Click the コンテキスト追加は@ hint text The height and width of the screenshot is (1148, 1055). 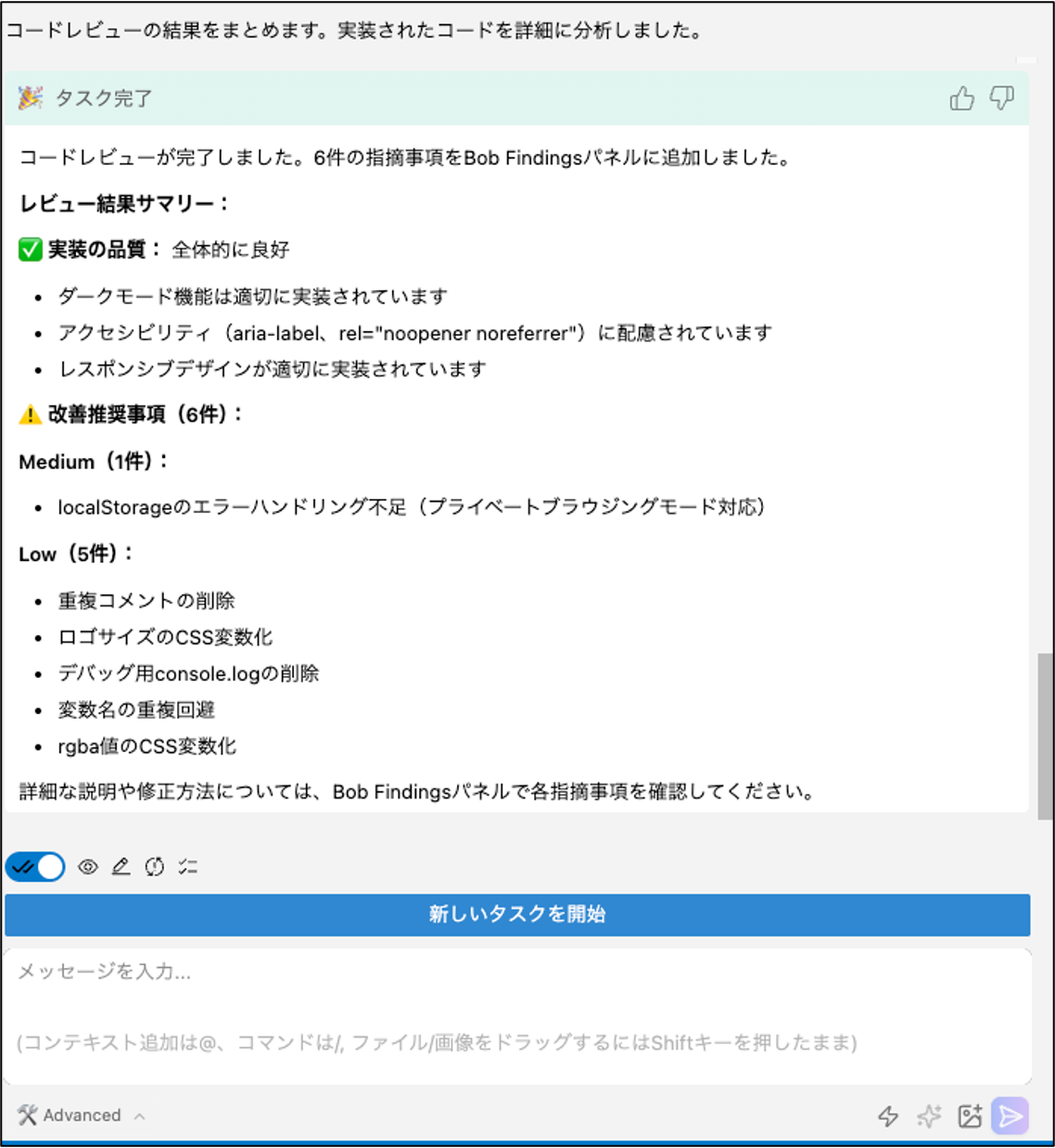tap(437, 1042)
